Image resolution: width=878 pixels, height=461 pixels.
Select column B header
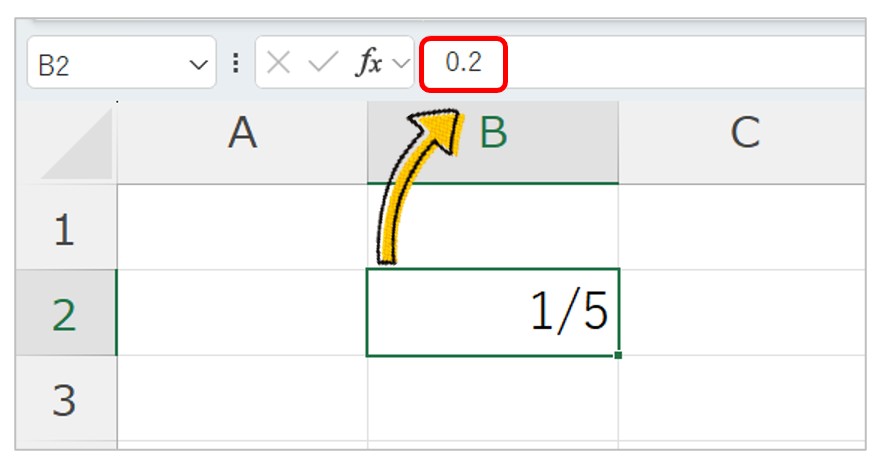tap(493, 143)
